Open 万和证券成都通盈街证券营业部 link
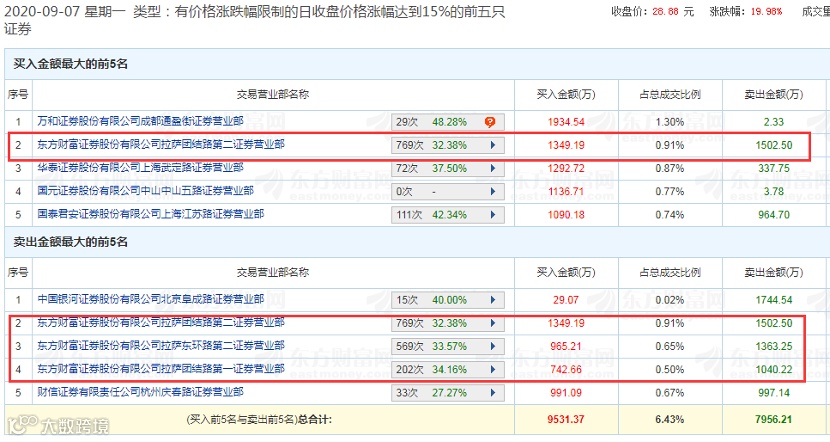The image size is (830, 442). point(140,121)
